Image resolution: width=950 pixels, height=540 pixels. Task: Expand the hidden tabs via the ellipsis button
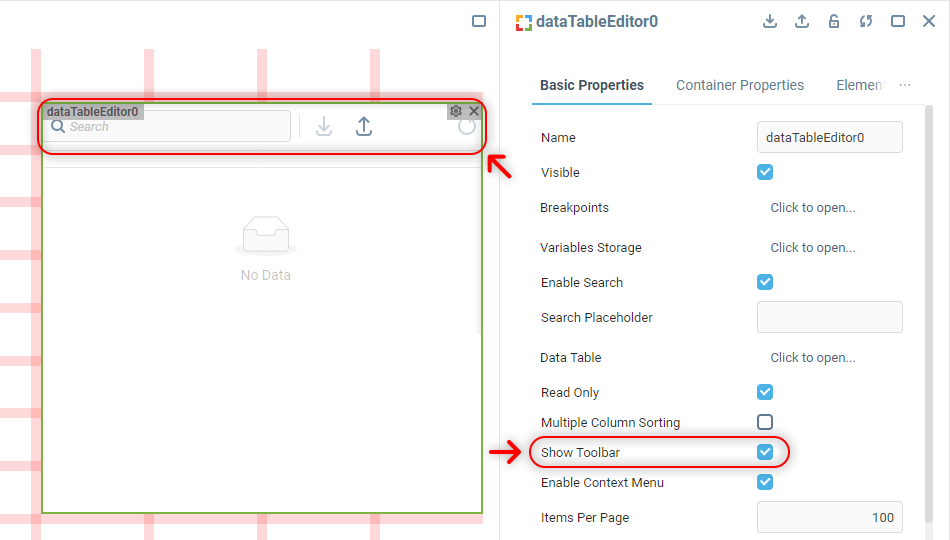pos(905,85)
